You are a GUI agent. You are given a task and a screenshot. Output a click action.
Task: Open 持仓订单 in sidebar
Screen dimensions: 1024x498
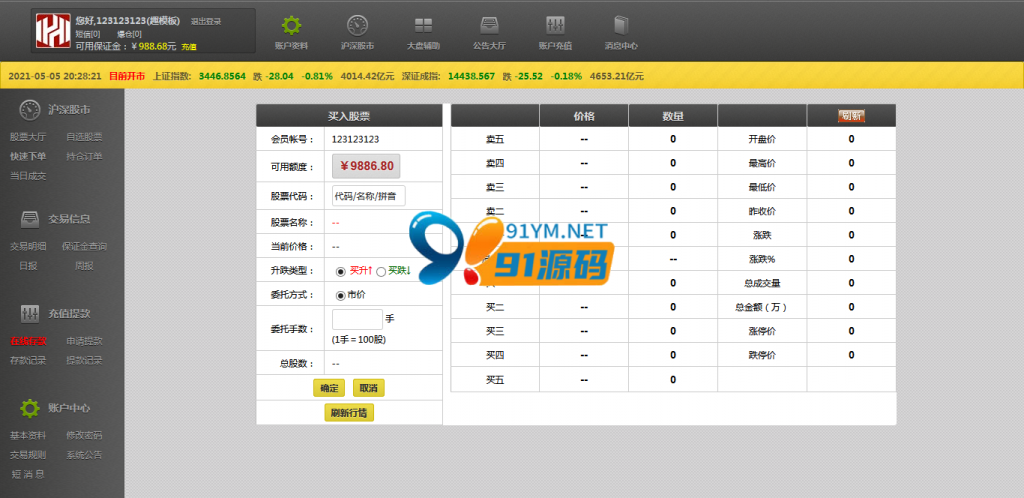84,157
